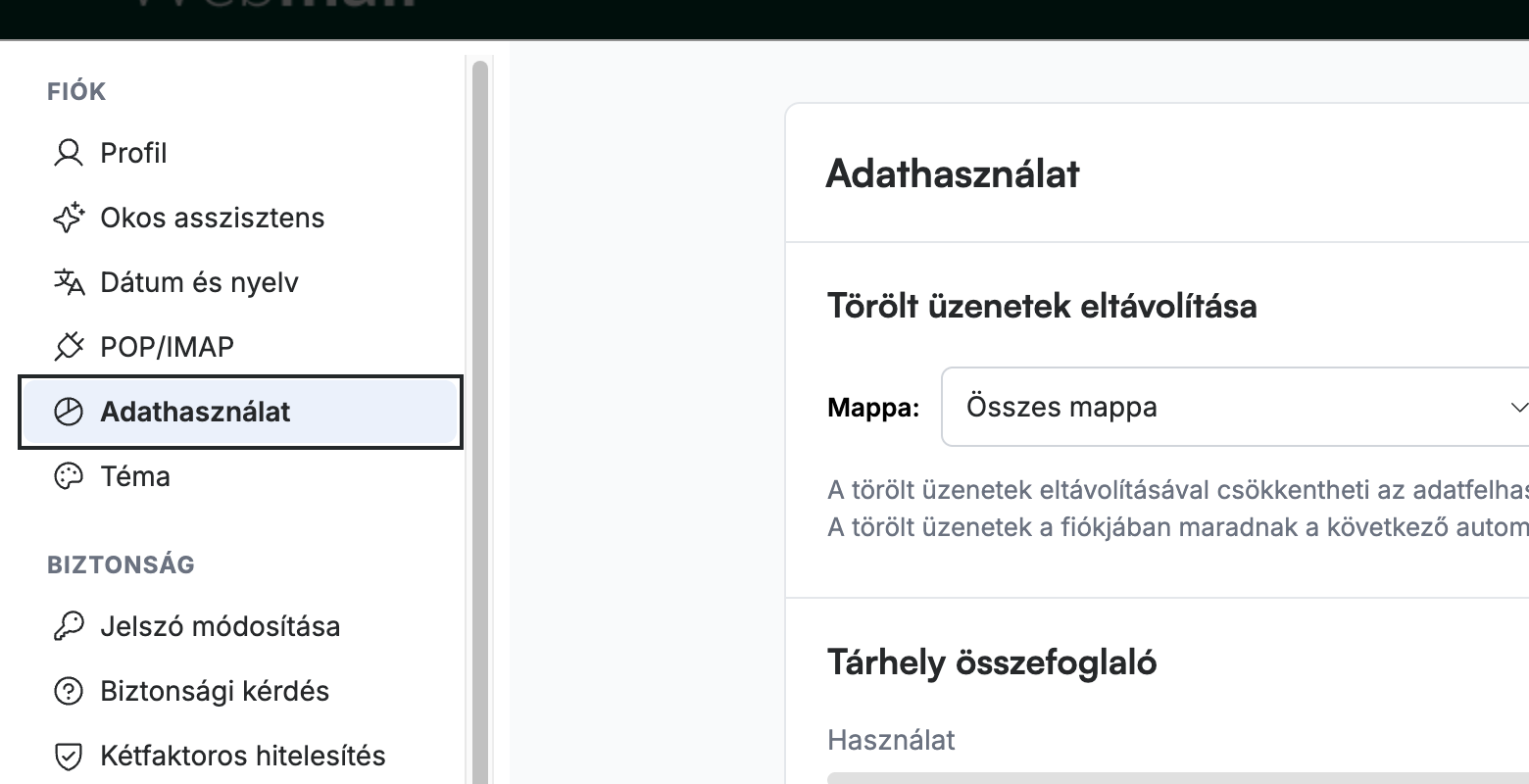This screenshot has width=1529, height=784.
Task: Click the sidebar vertical scrollbar
Action: (479, 421)
